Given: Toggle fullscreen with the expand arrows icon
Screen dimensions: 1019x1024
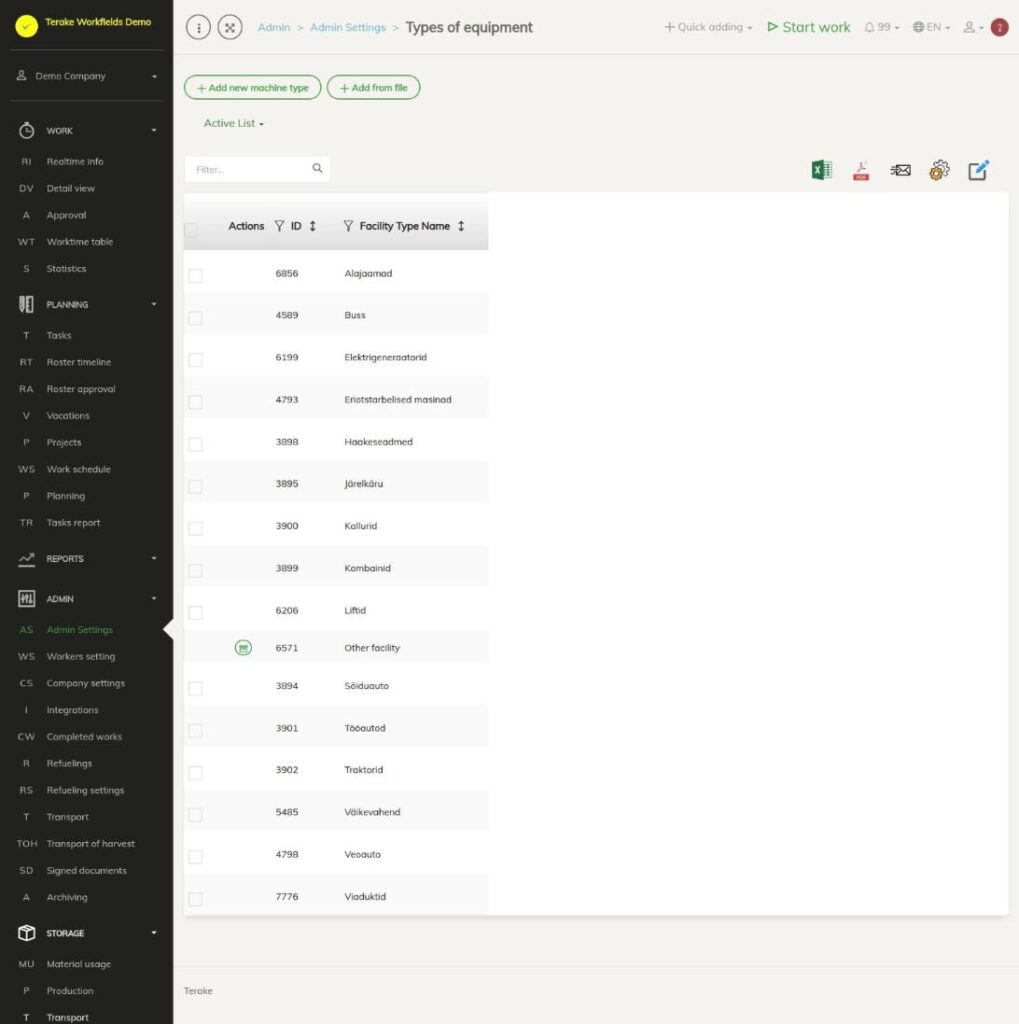Looking at the screenshot, I should (230, 27).
